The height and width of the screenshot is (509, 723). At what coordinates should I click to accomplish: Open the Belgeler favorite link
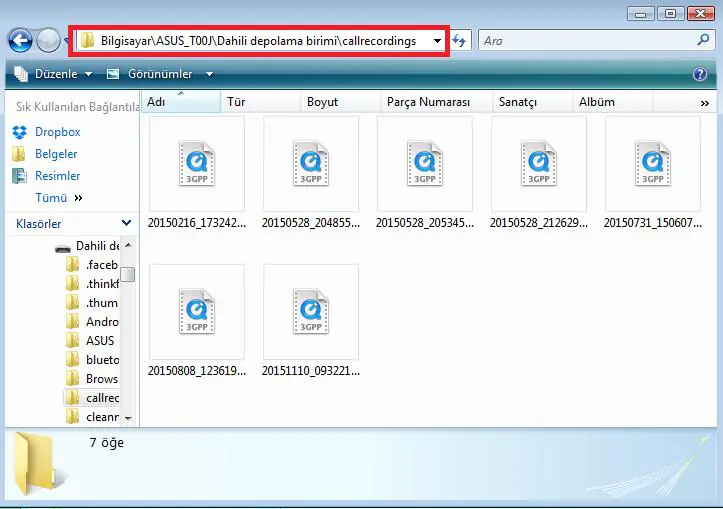click(x=56, y=154)
